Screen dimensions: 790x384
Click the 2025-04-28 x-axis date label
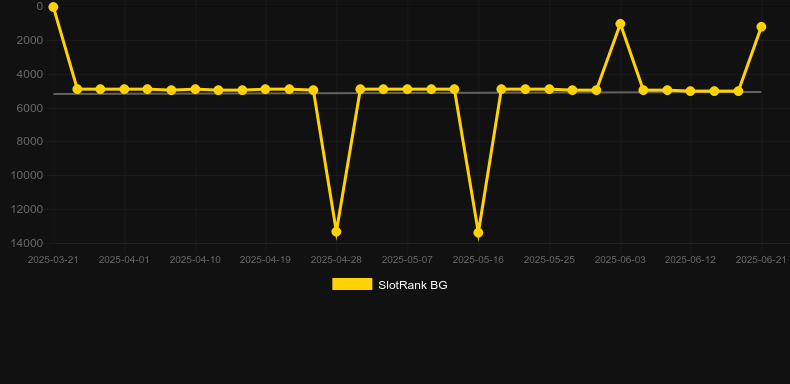[x=336, y=260]
